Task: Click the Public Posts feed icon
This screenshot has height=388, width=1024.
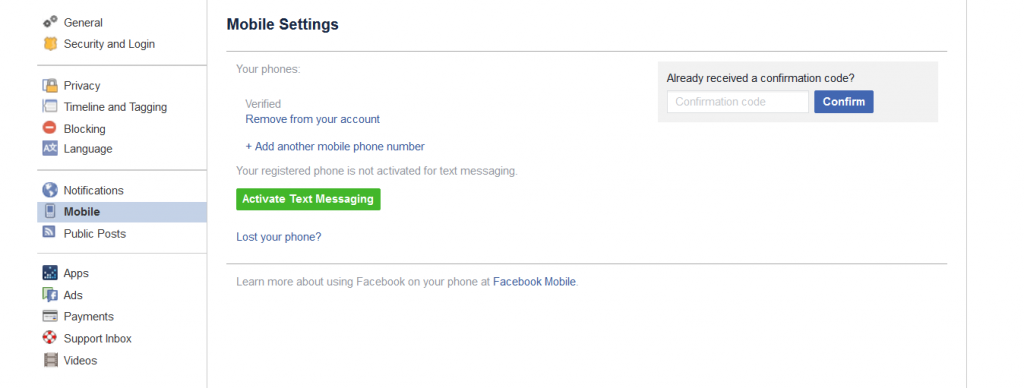Action: tap(50, 233)
